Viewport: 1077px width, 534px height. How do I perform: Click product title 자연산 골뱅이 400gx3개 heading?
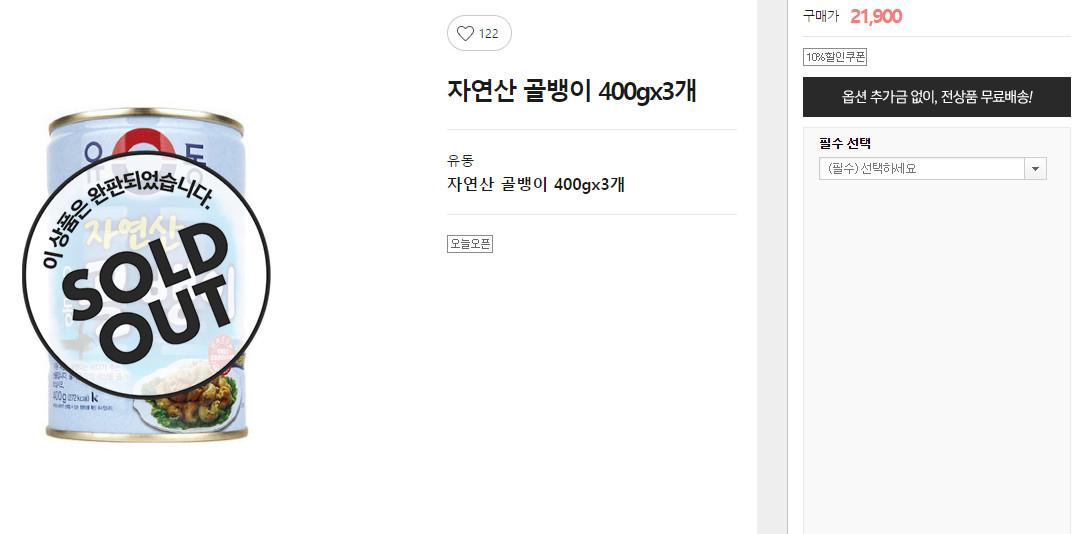(x=571, y=91)
